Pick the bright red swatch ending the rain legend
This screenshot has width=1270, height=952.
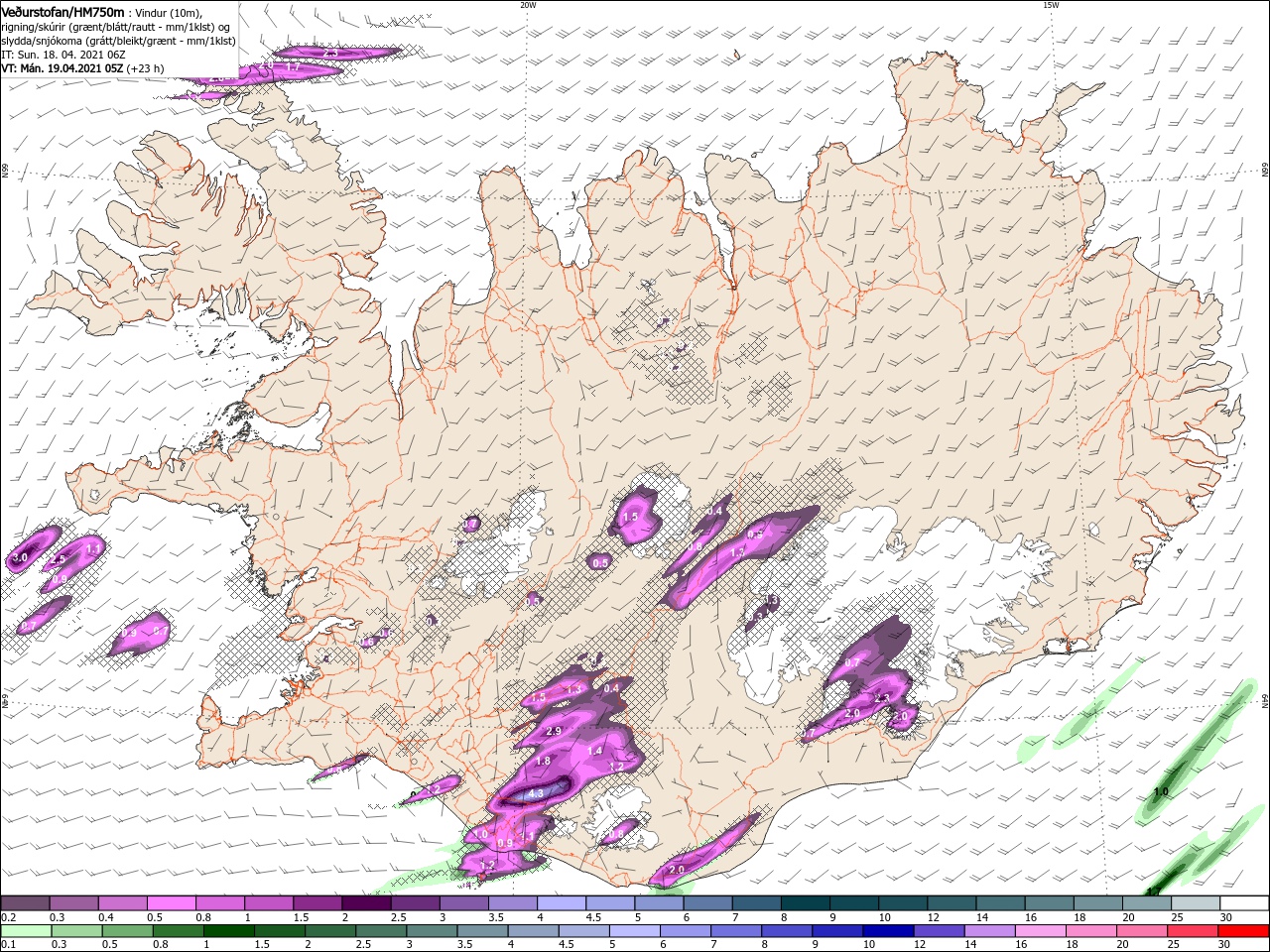1243,931
